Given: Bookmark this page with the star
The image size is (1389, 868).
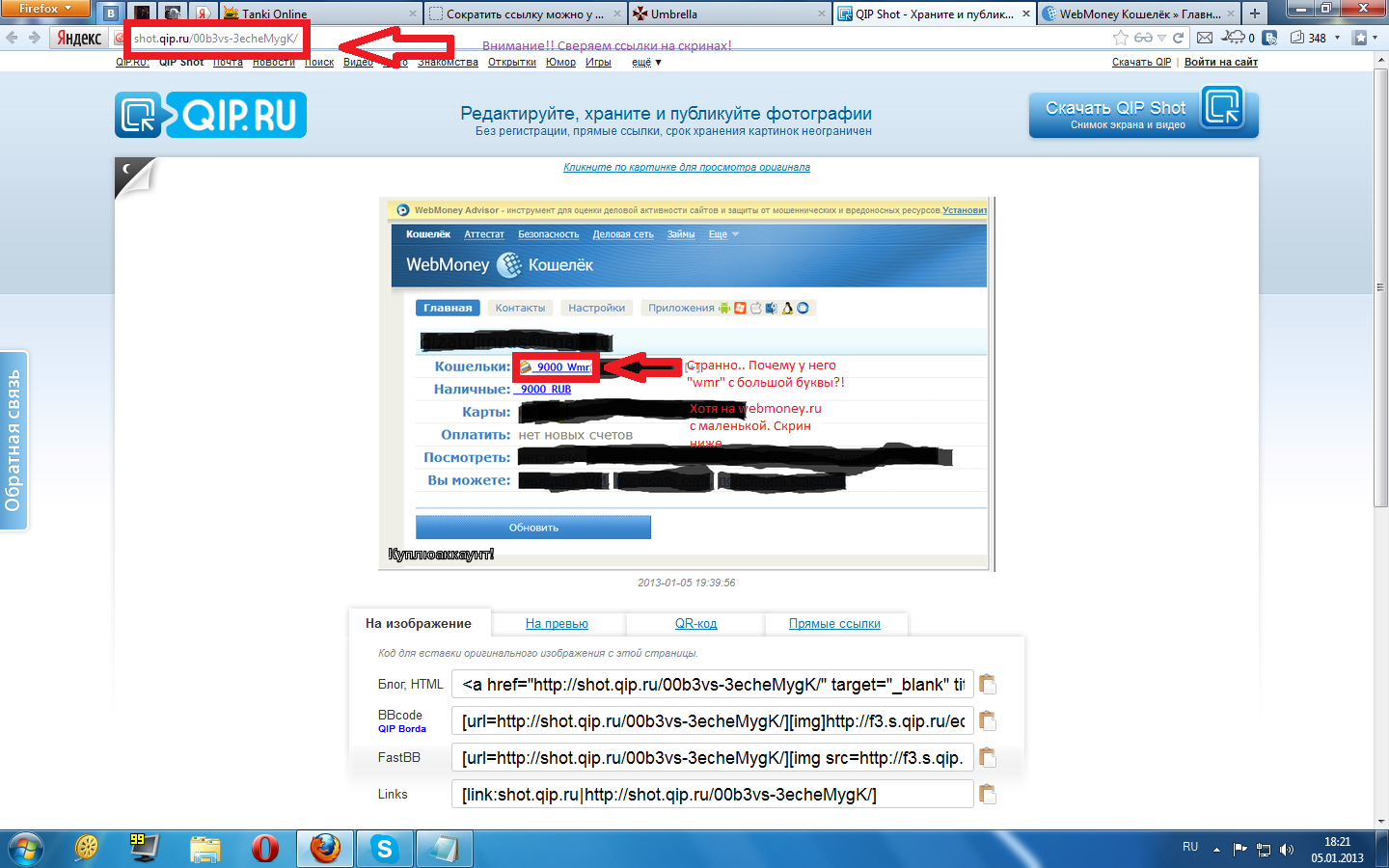Looking at the screenshot, I should pos(1120,38).
